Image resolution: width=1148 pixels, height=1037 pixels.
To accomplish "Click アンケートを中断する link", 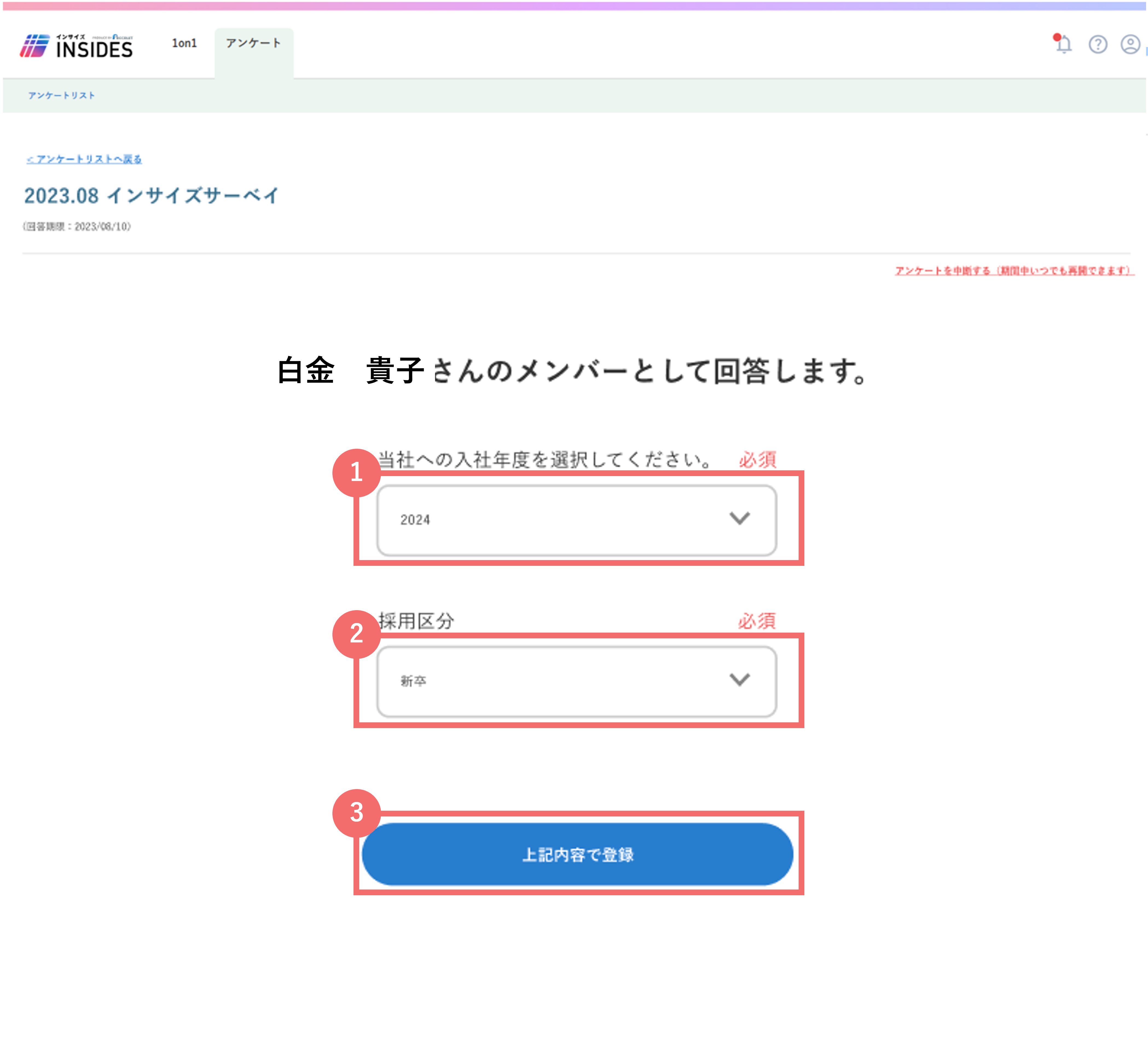I will (1014, 271).
